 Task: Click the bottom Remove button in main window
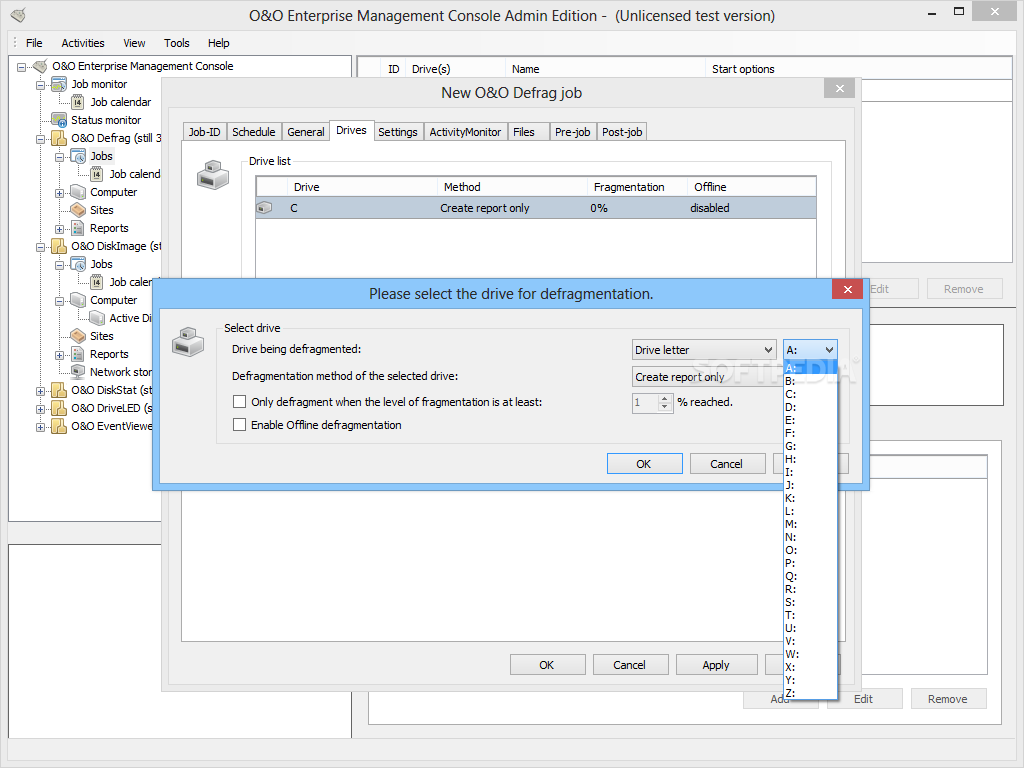(948, 699)
